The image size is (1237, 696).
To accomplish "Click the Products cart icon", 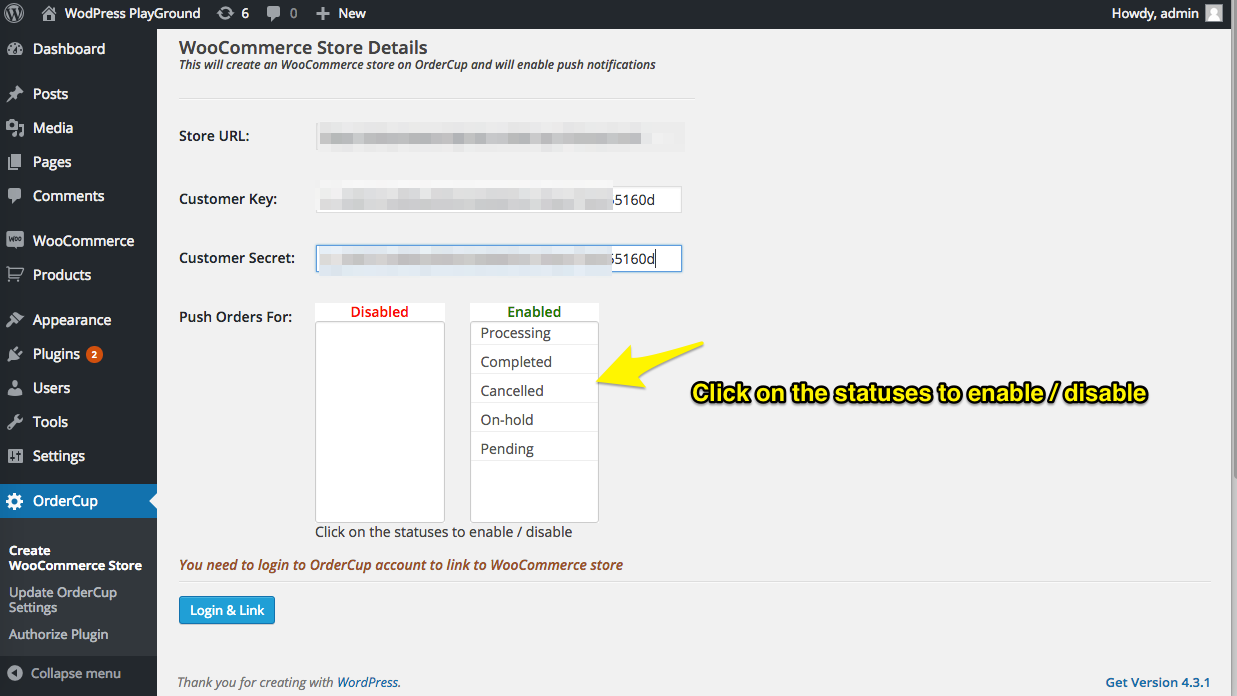I will 15,275.
